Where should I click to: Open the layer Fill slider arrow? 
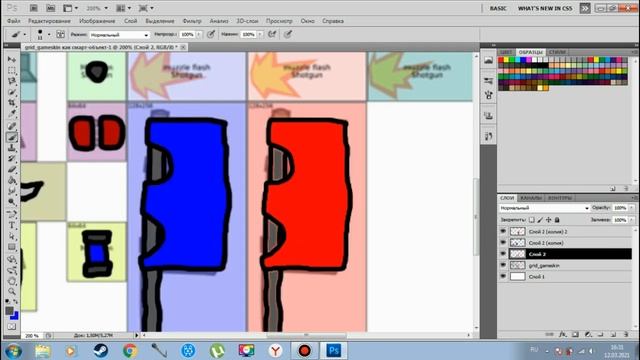click(x=632, y=220)
